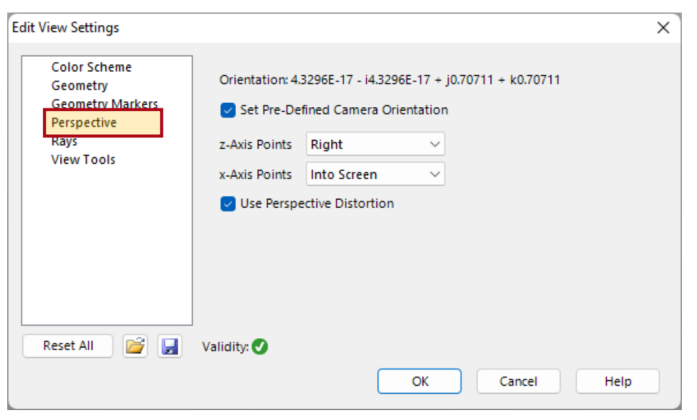Save view settings using the floppy disk icon
This screenshot has height=420, width=697.
(170, 346)
